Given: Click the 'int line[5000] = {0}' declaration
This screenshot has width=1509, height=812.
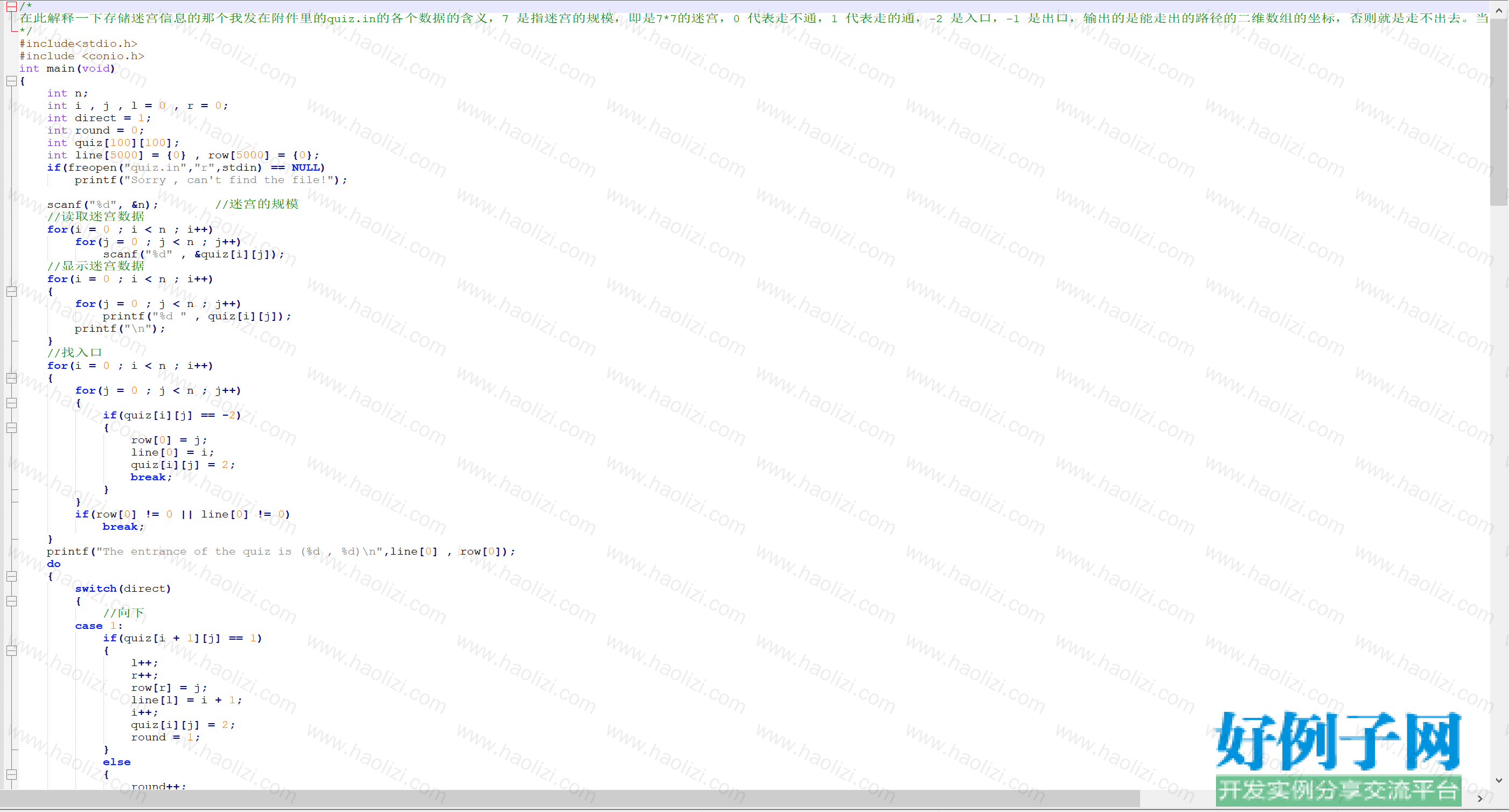Looking at the screenshot, I should click(x=116, y=155).
